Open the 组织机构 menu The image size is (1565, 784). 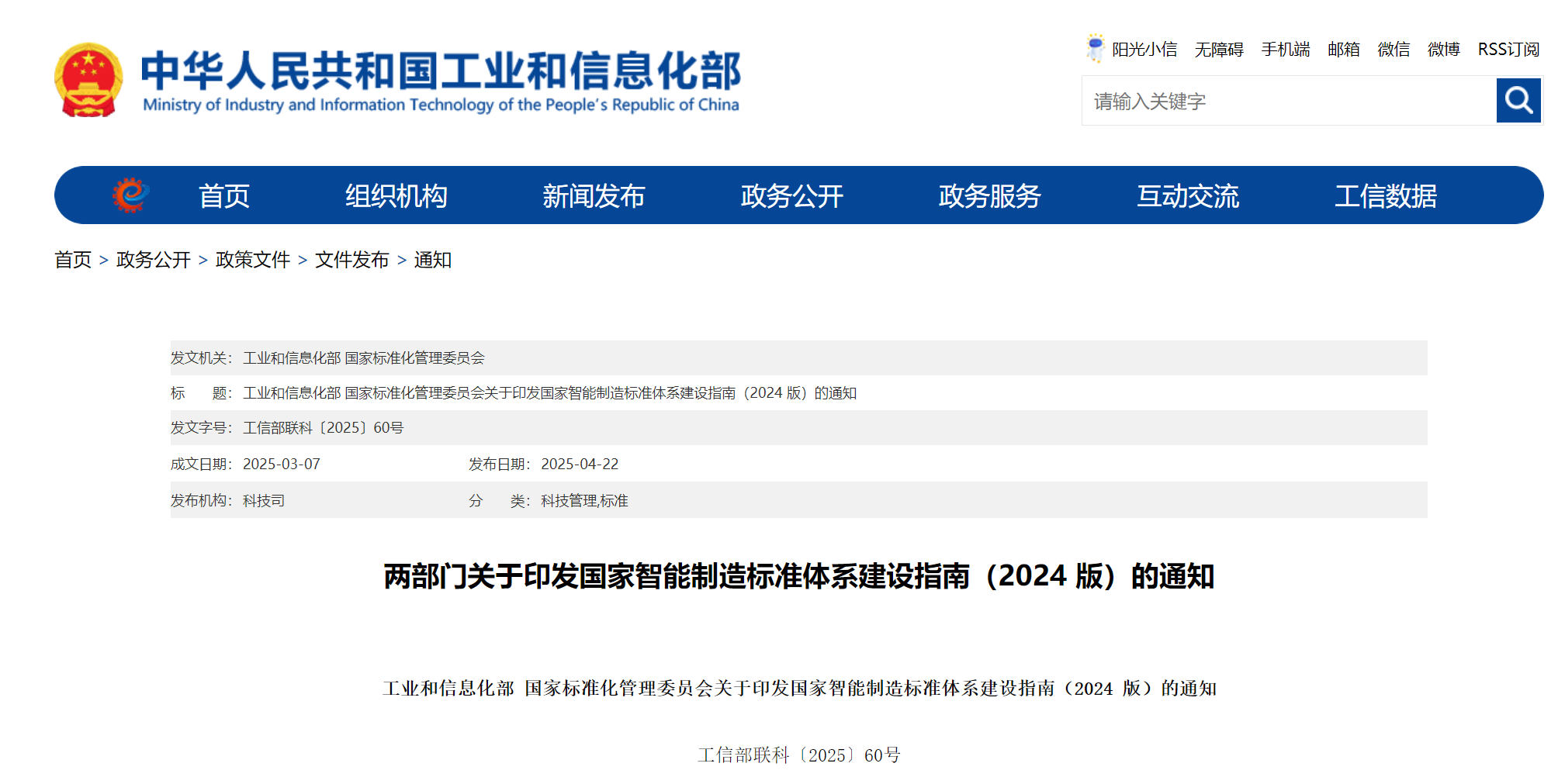397,195
